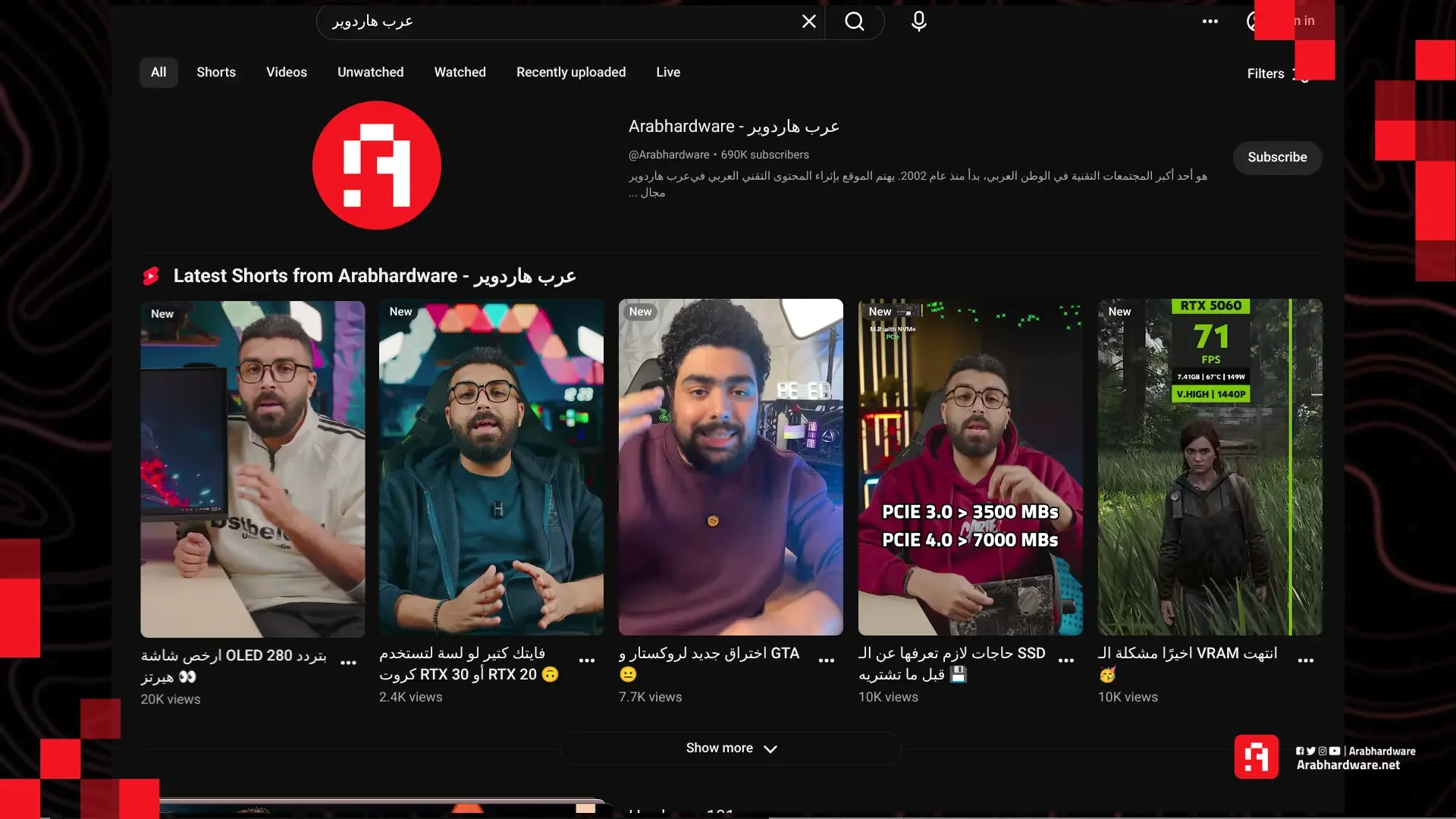Open options menu for SSD short
The height and width of the screenshot is (819, 1456).
click(1066, 661)
